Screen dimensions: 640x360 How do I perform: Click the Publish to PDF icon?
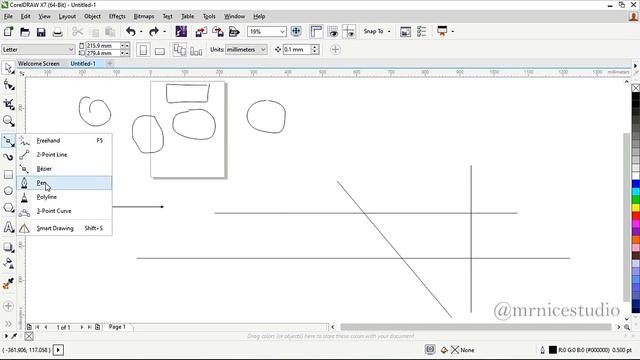(234, 31)
